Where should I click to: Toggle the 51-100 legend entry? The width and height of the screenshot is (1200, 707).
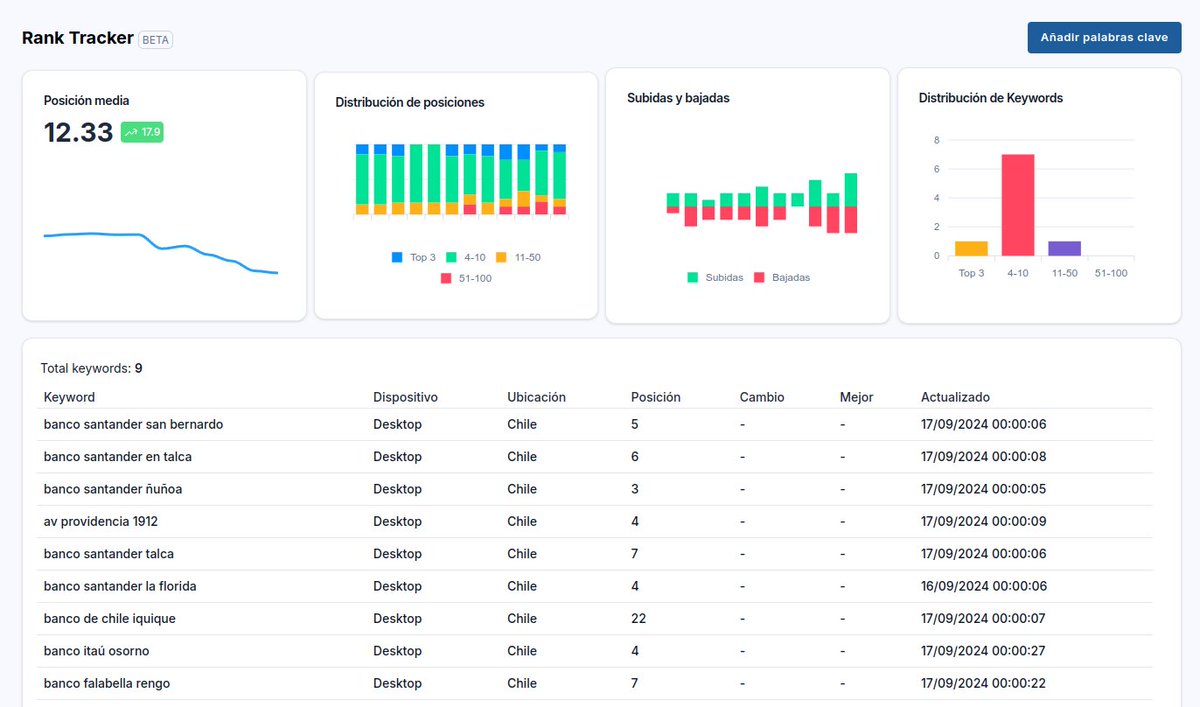[x=466, y=278]
